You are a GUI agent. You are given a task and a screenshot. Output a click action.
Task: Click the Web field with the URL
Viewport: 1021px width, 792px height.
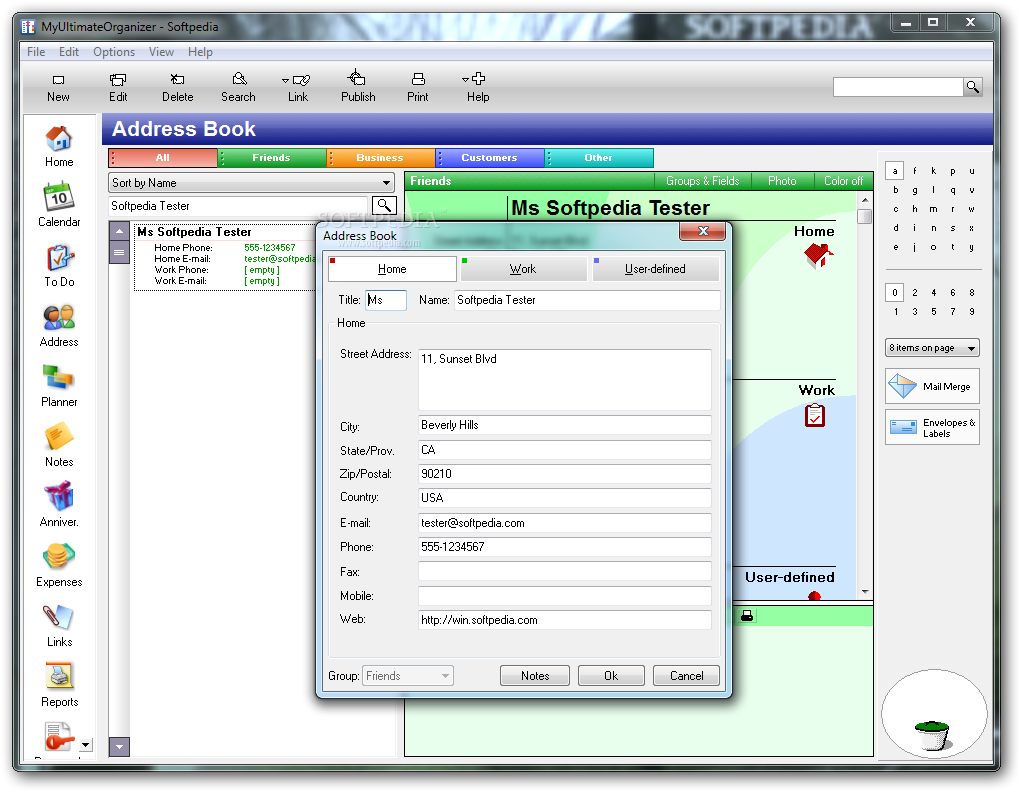(565, 620)
